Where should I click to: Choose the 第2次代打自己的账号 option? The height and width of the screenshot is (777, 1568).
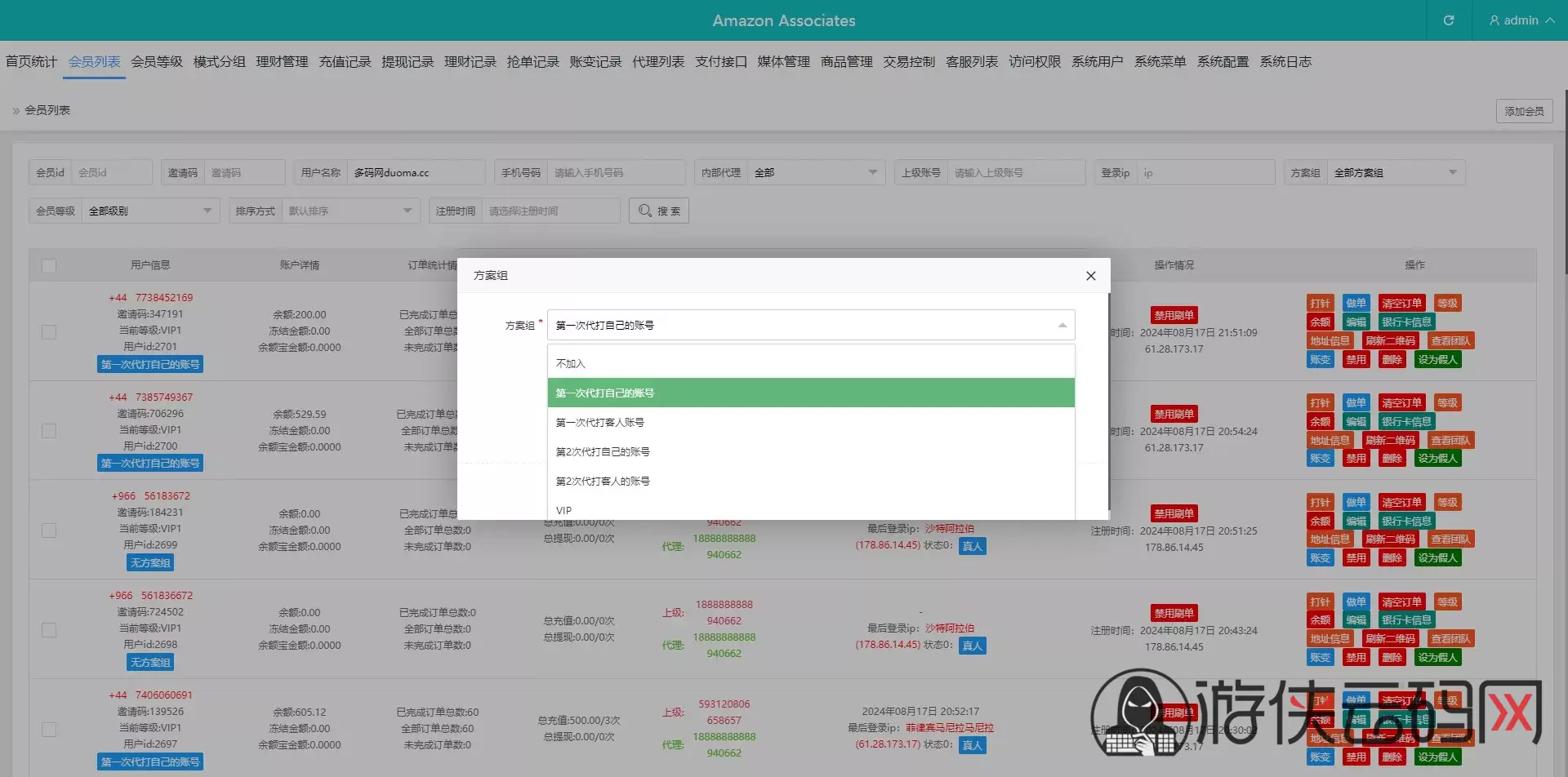point(811,451)
